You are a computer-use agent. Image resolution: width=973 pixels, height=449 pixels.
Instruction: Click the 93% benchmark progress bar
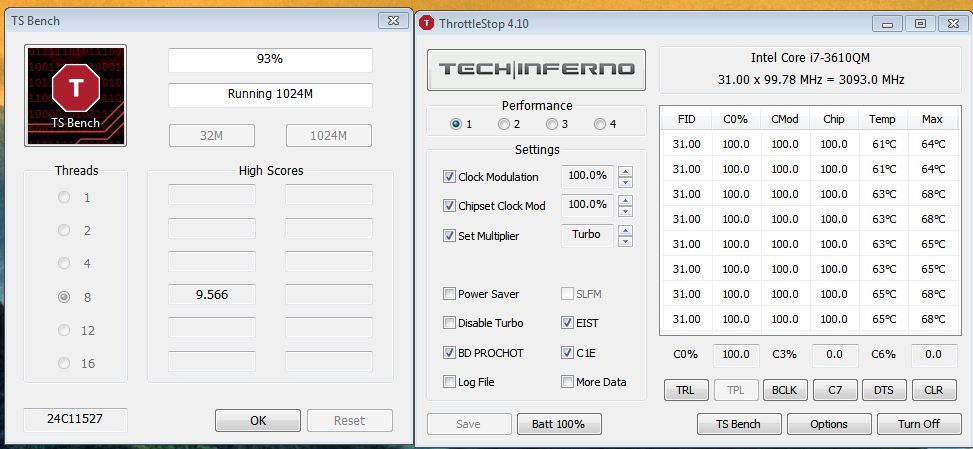point(270,60)
